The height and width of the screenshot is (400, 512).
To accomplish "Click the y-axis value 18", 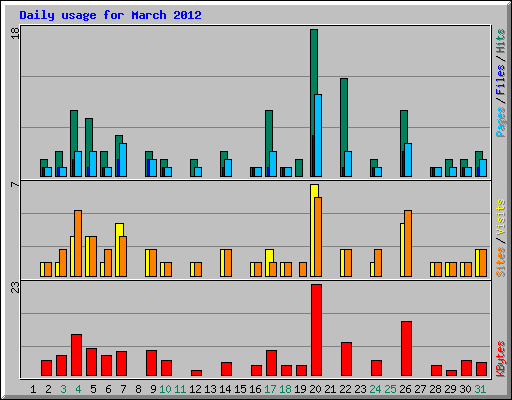I will click(15, 33).
